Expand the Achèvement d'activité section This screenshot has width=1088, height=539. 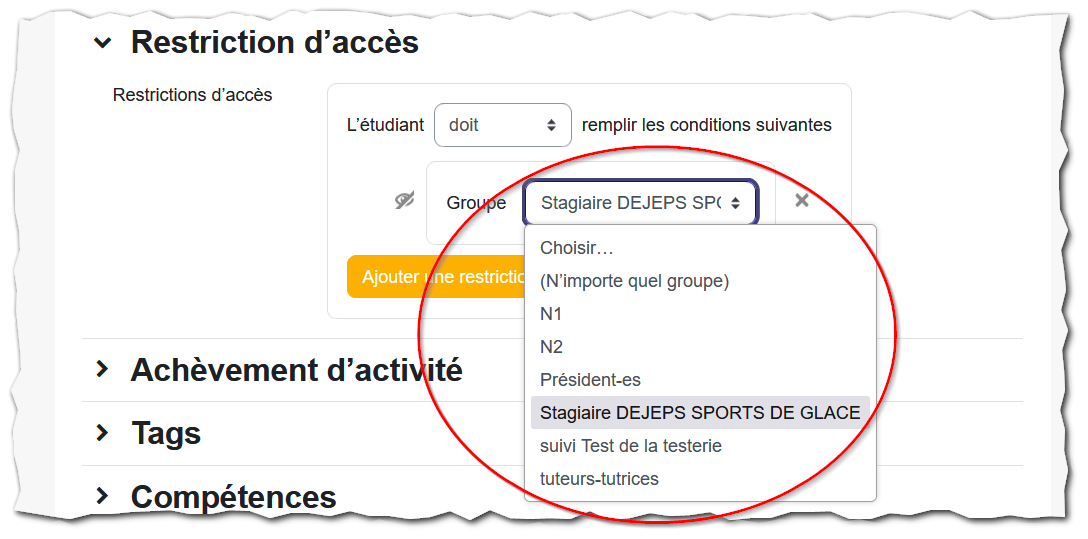[x=102, y=369]
